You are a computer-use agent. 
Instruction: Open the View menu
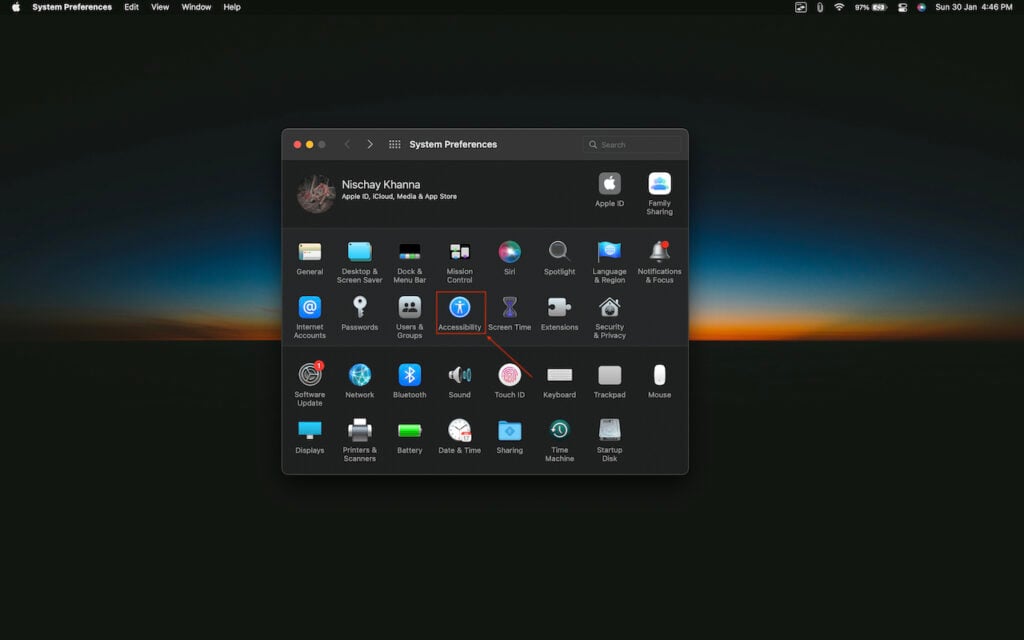[160, 7]
